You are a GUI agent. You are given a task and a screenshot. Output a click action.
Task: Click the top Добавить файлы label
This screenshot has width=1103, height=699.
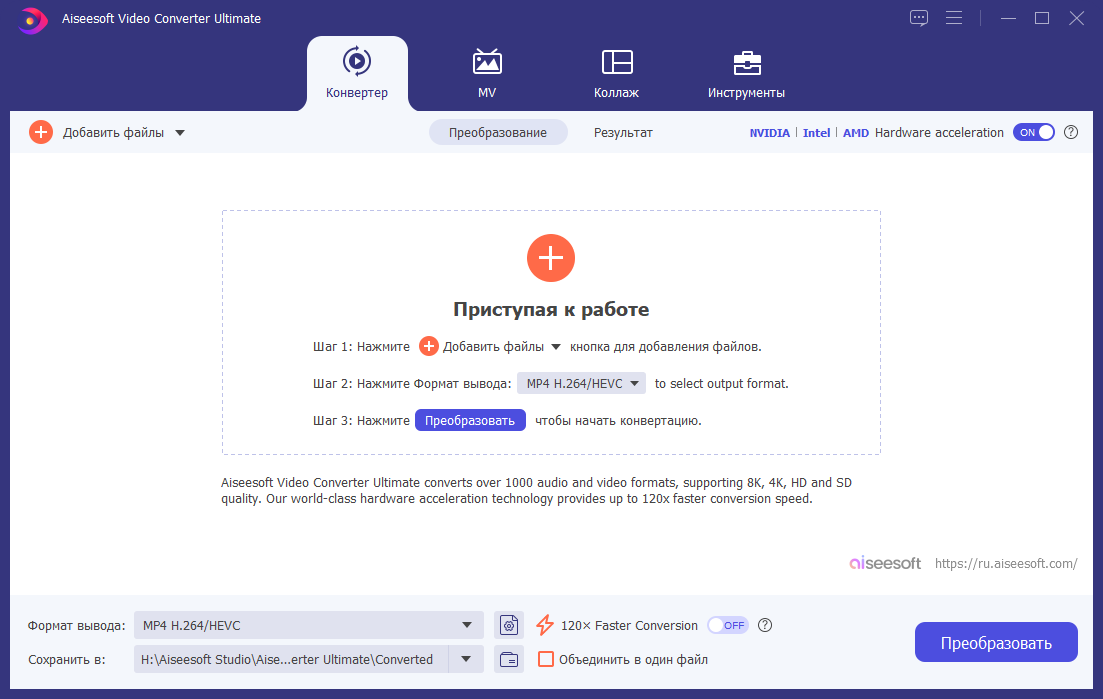[x=113, y=133]
